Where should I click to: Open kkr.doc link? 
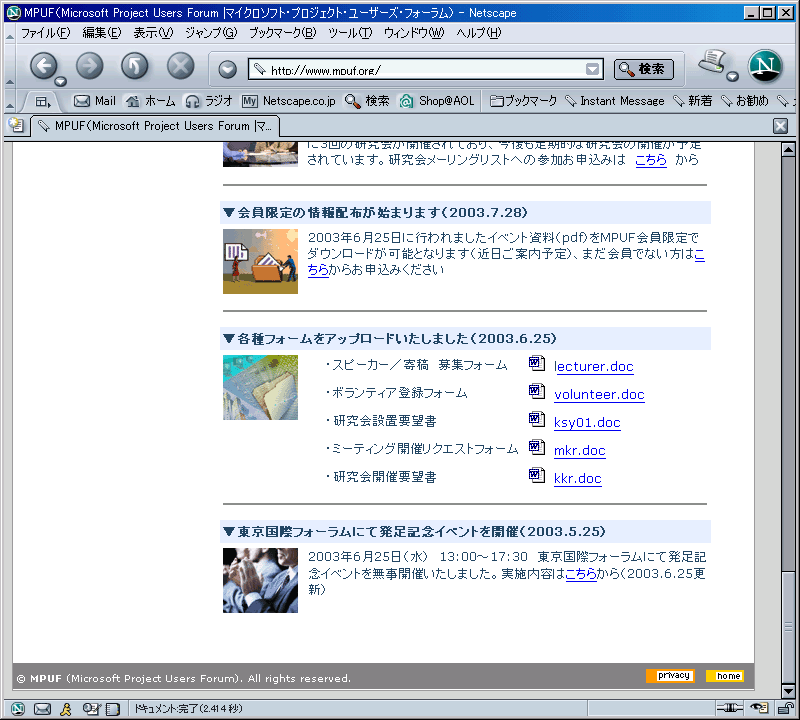578,479
